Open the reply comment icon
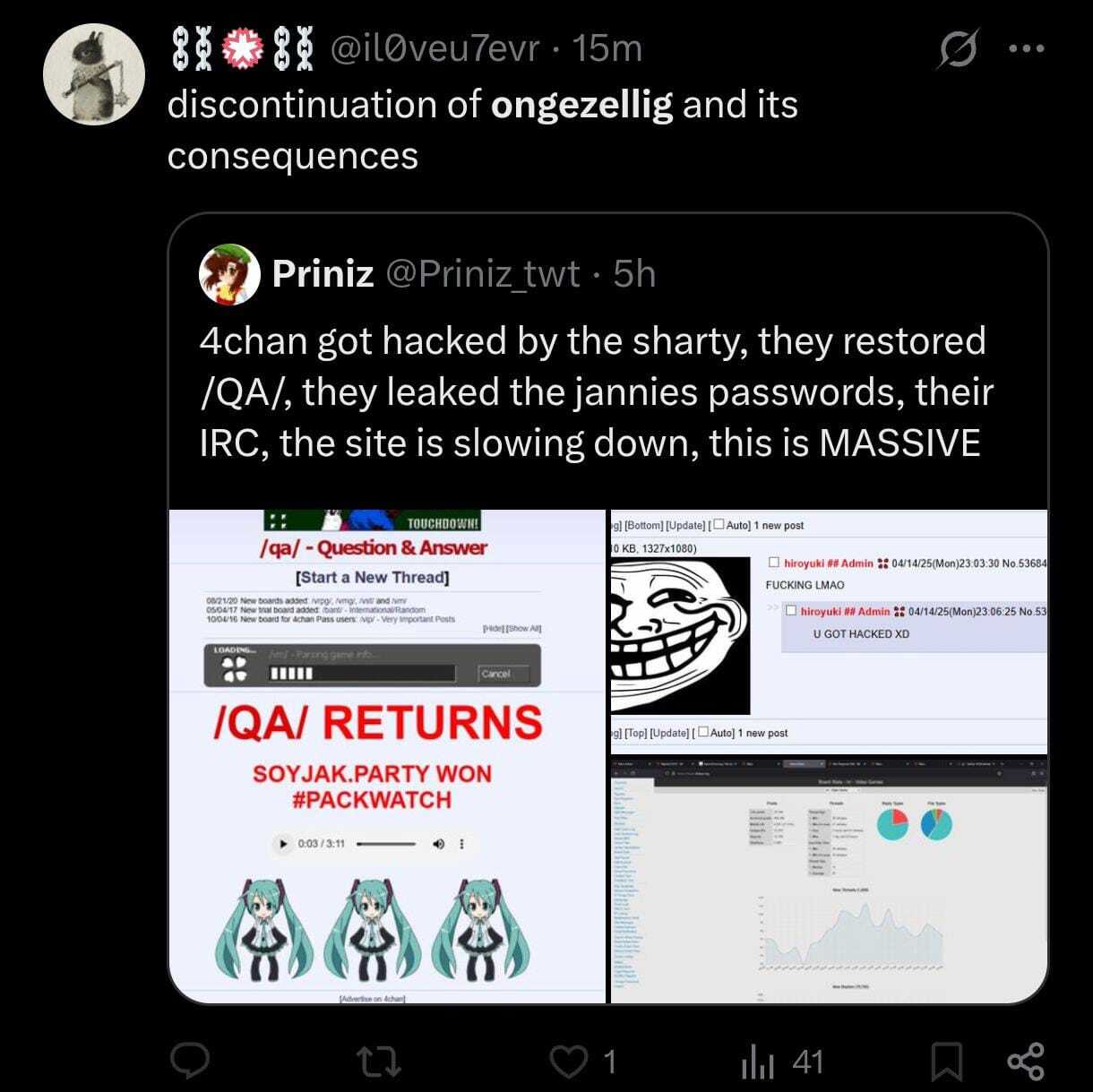This screenshot has width=1093, height=1092. click(190, 1062)
